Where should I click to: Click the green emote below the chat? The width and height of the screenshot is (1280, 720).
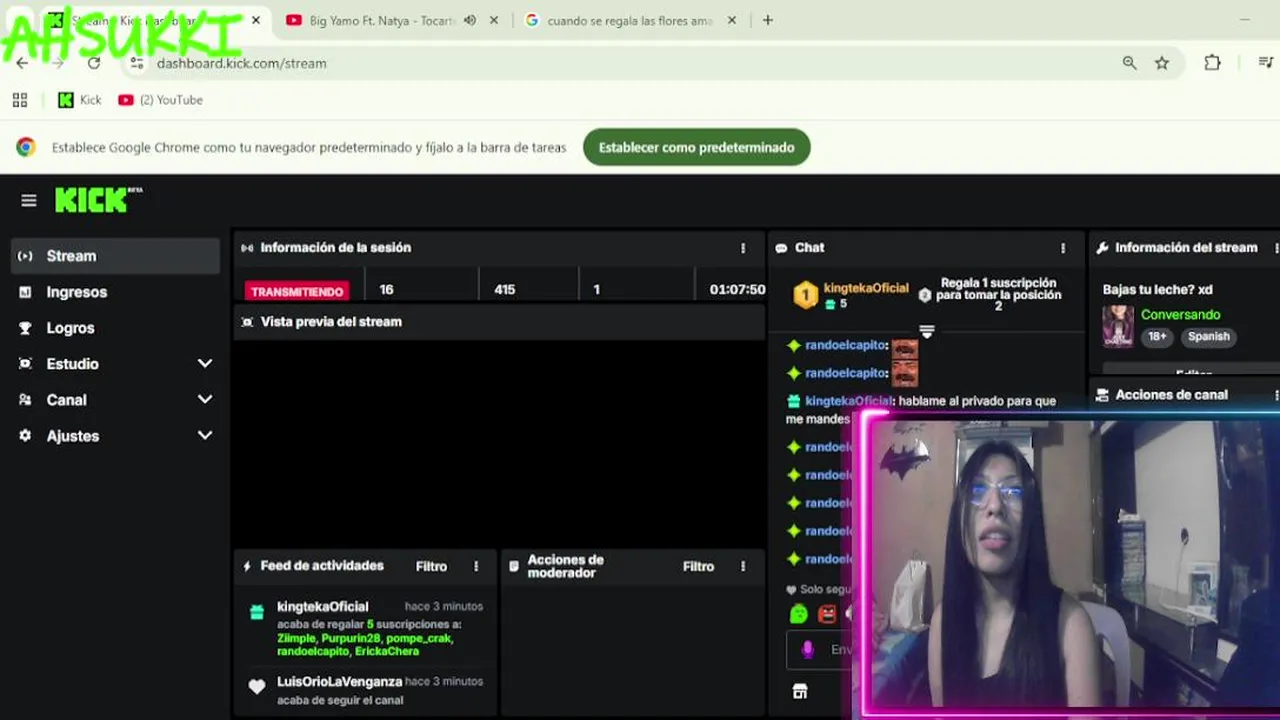coord(798,614)
